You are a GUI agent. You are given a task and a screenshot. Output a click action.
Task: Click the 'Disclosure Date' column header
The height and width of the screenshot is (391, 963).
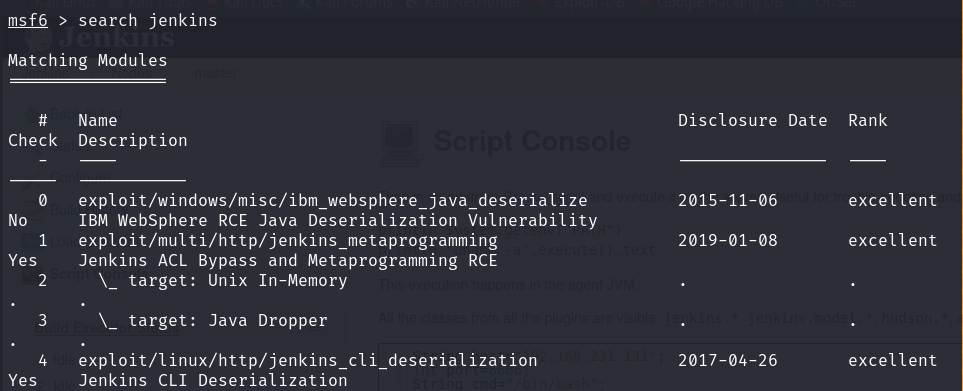pos(752,120)
